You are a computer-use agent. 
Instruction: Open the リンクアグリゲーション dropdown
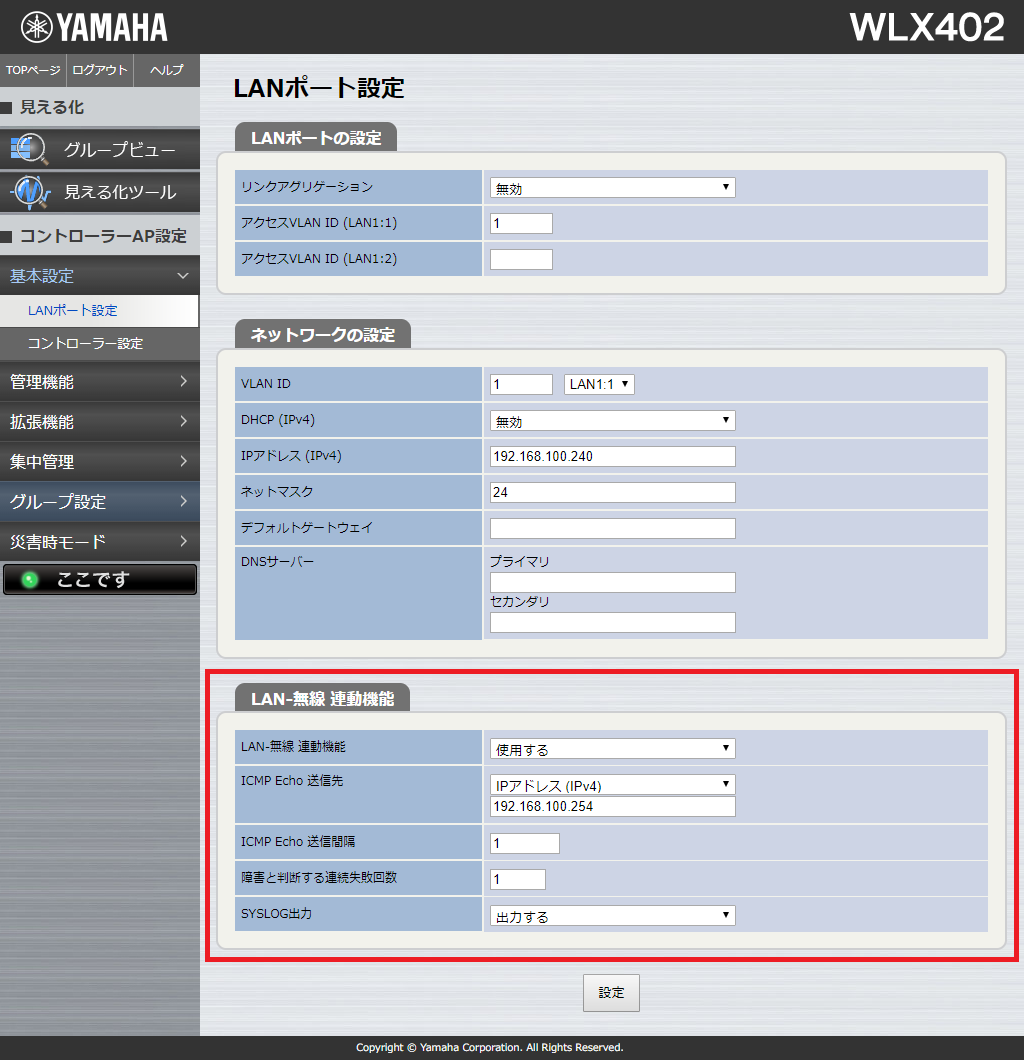612,188
